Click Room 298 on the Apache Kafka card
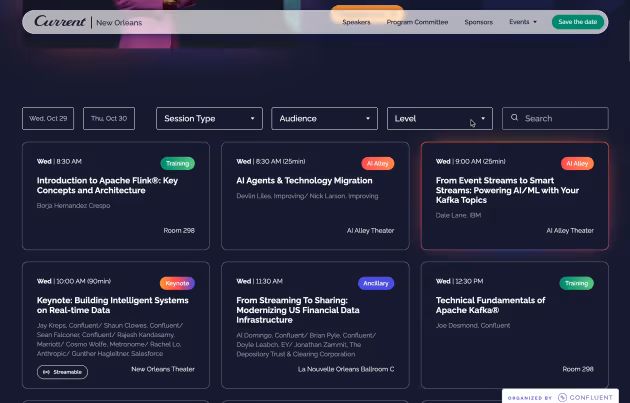The width and height of the screenshot is (630, 403). point(578,369)
